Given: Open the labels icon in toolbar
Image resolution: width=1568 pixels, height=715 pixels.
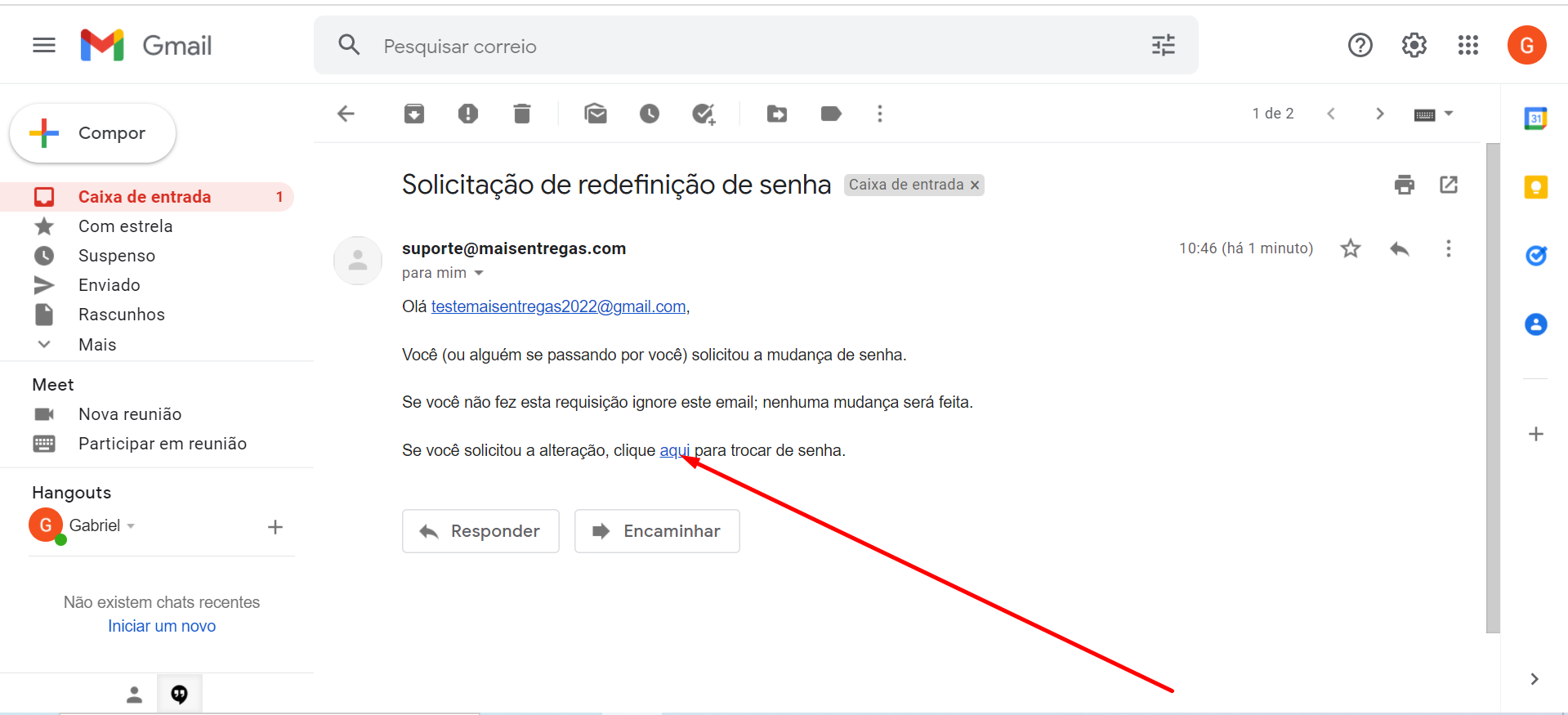Looking at the screenshot, I should pos(831,114).
